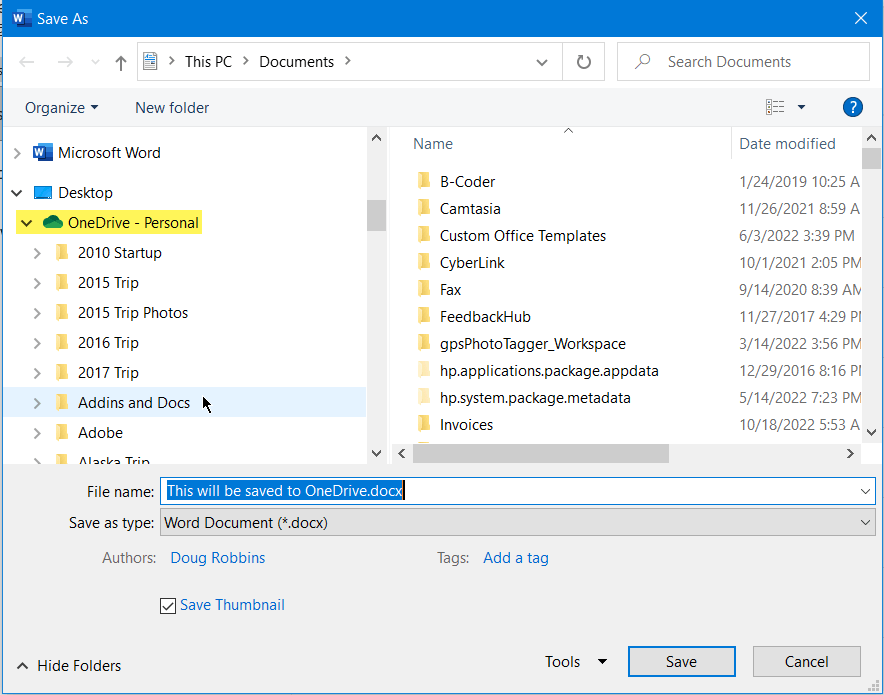Expand the Addins and Docs folder

37,403
